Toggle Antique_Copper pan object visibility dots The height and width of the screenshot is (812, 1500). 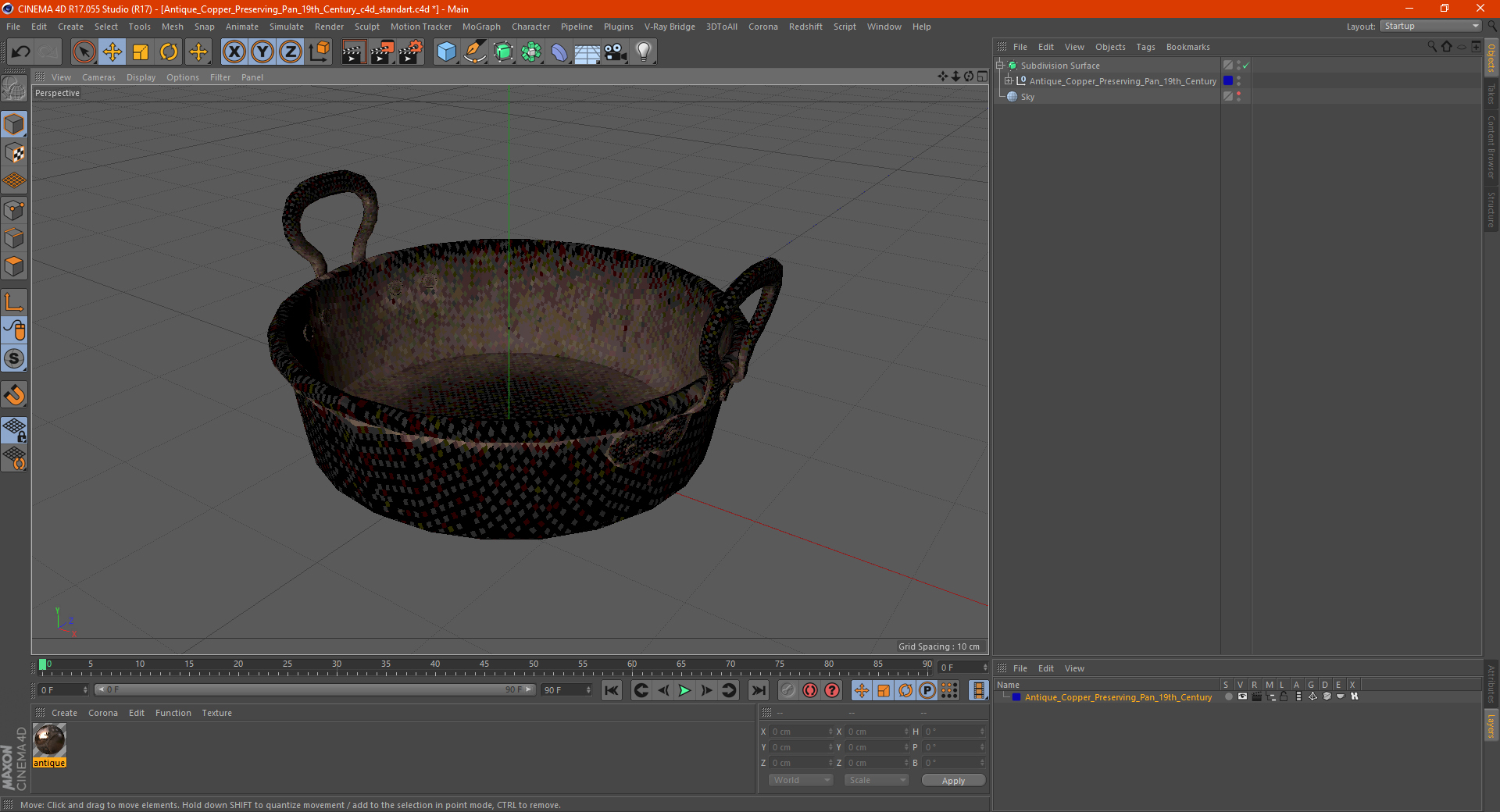tap(1238, 81)
